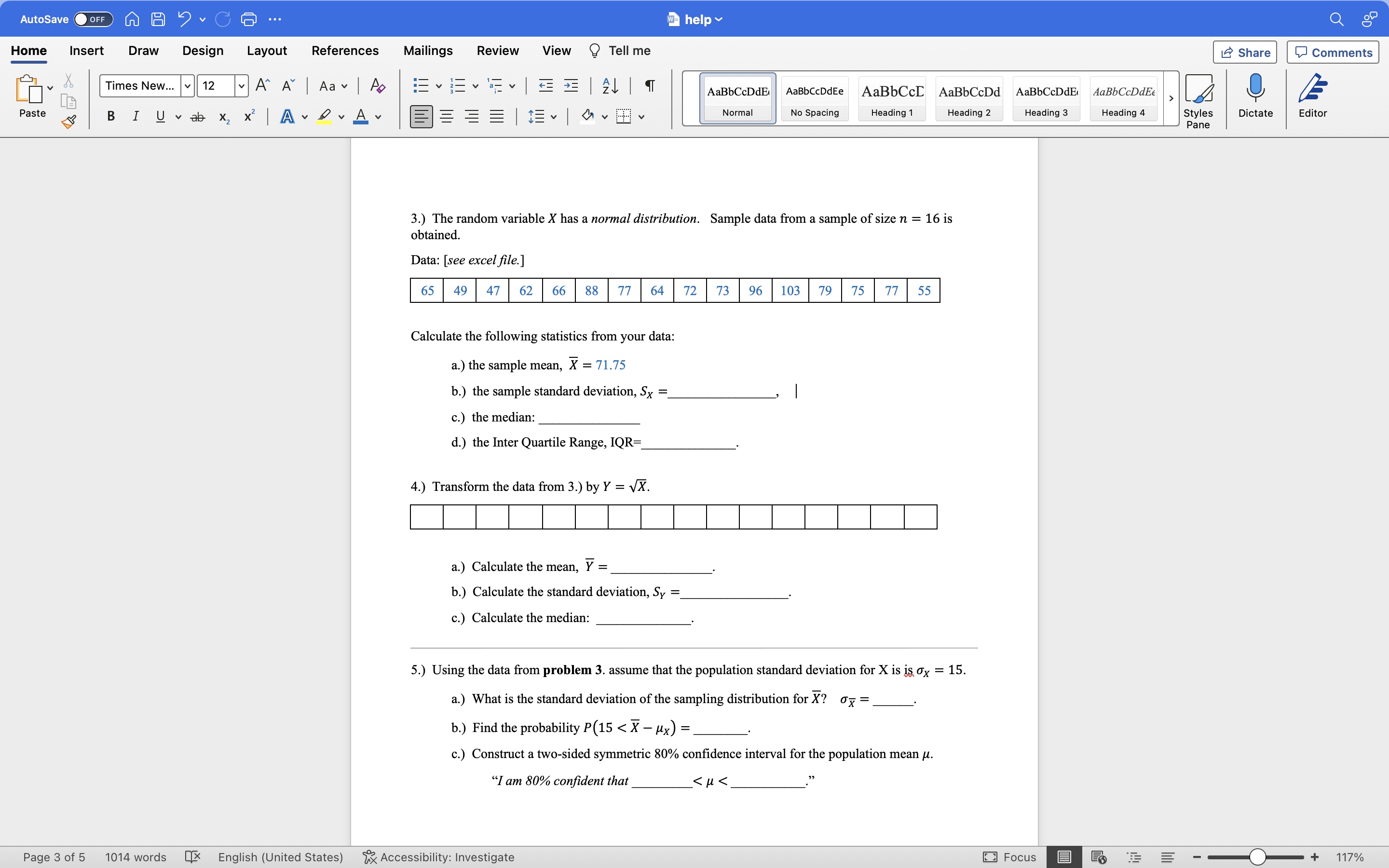Click the Clear Formatting icon
Image resolution: width=1389 pixels, height=868 pixels.
pos(377,86)
